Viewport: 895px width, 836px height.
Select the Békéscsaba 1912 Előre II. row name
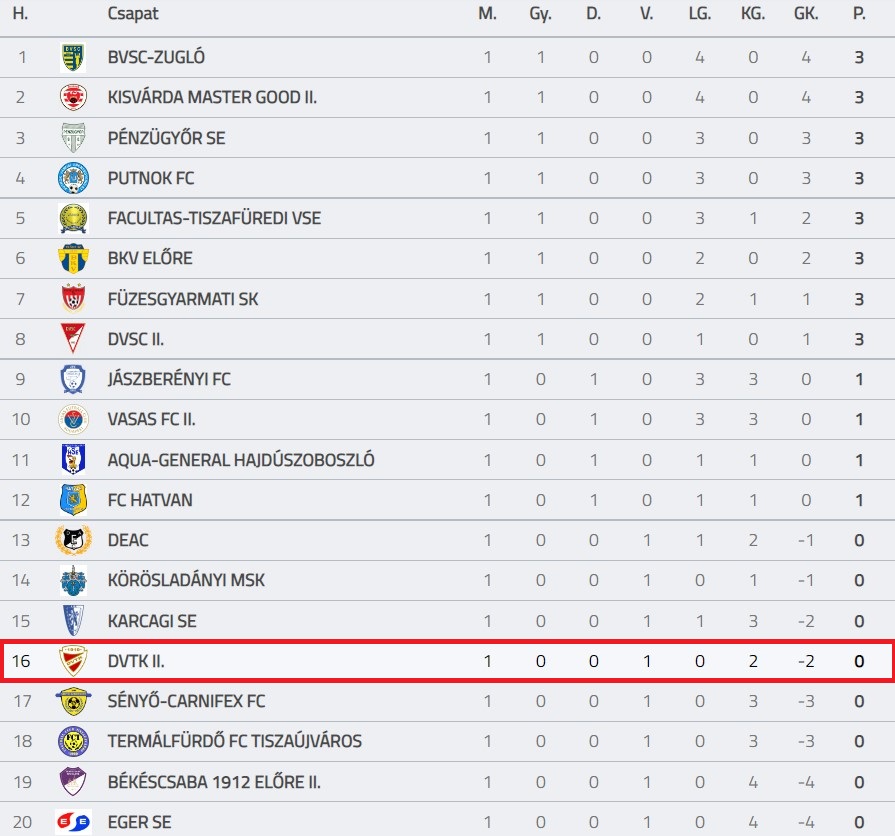(214, 782)
